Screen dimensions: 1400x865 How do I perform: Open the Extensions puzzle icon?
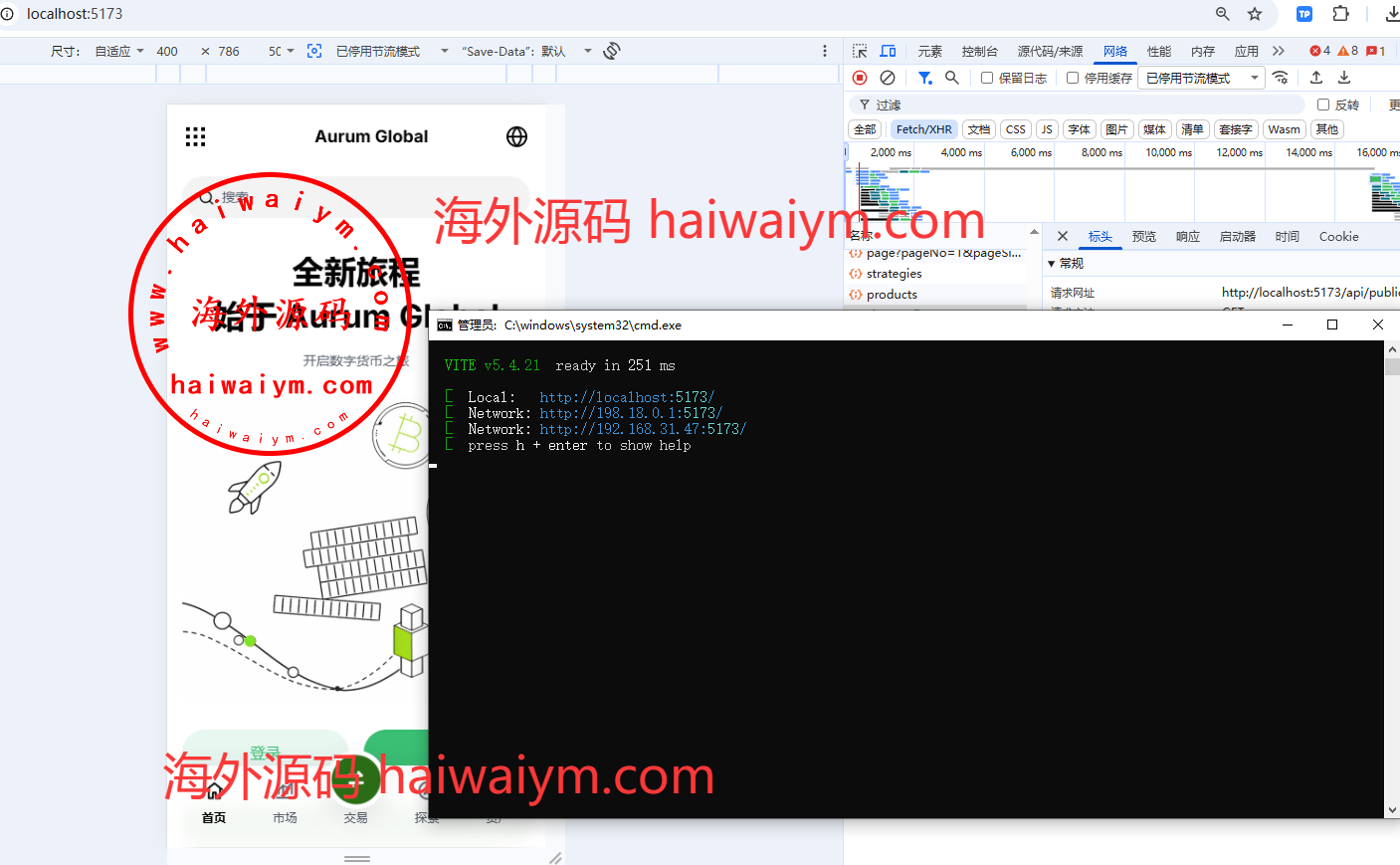[x=1341, y=14]
